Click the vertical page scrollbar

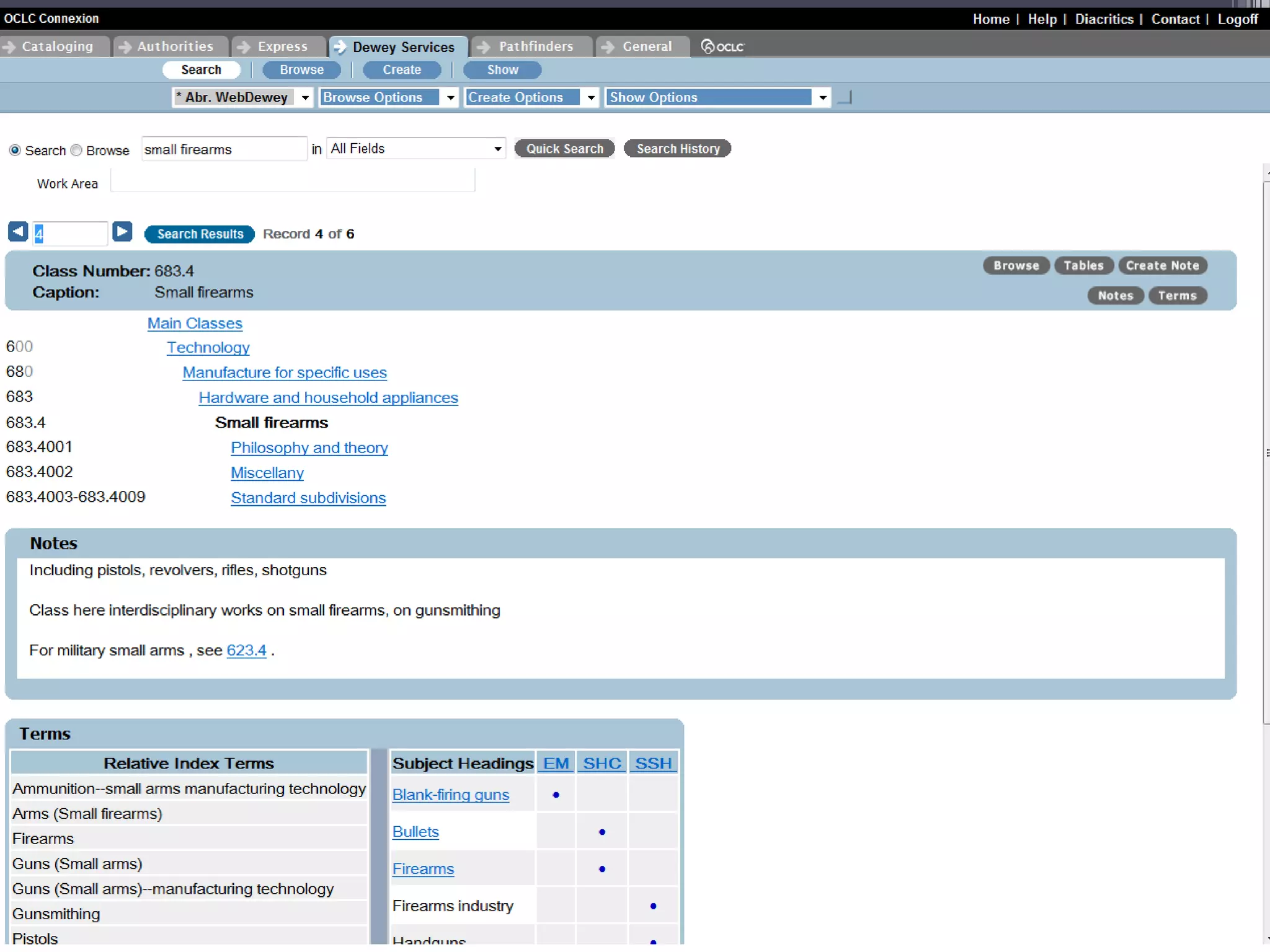pyautogui.click(x=1266, y=452)
